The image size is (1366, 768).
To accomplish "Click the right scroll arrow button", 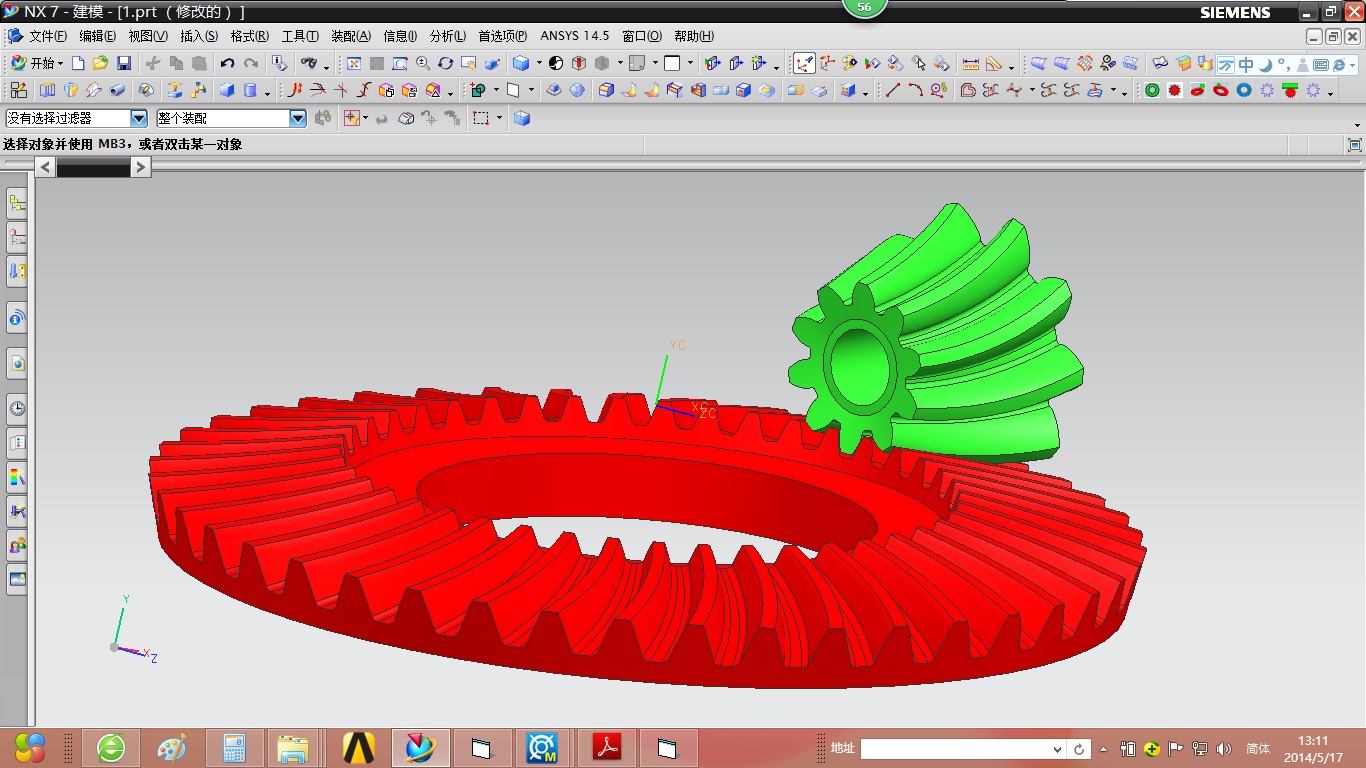I will tap(141, 167).
